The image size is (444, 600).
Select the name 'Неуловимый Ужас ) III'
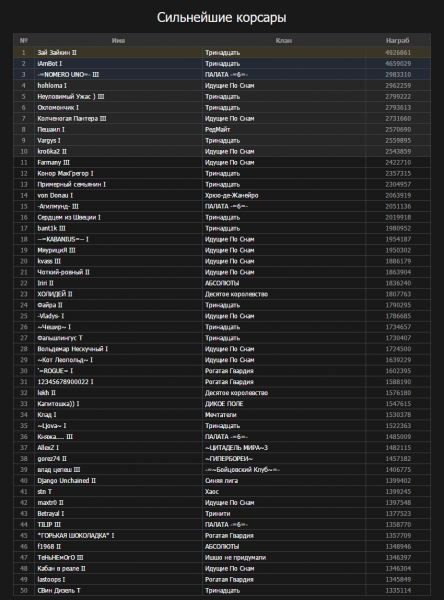[x=70, y=96]
